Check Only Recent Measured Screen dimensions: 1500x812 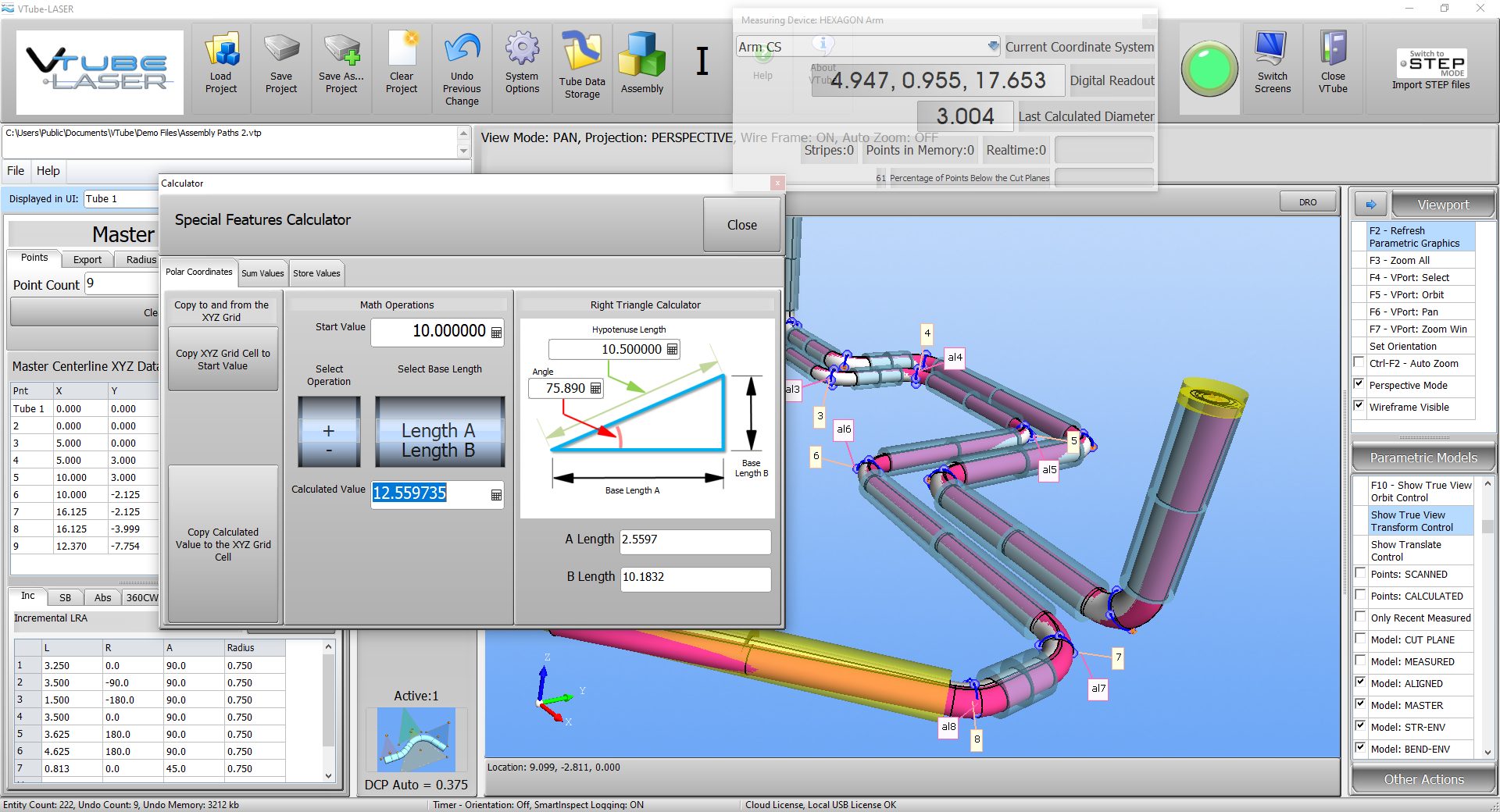pyautogui.click(x=1361, y=617)
